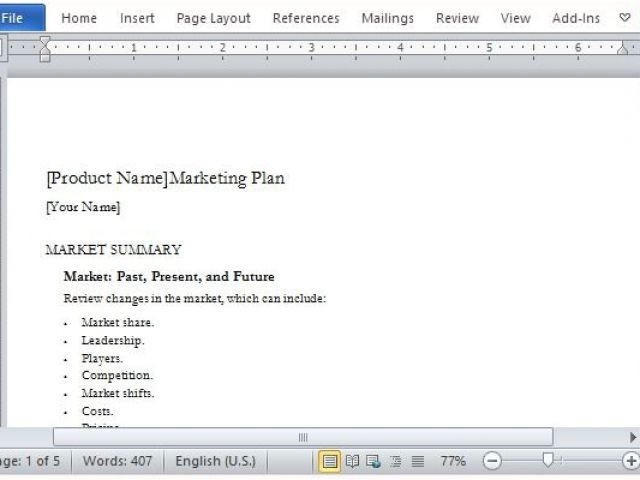Click the zoom slider handle

(x=548, y=460)
